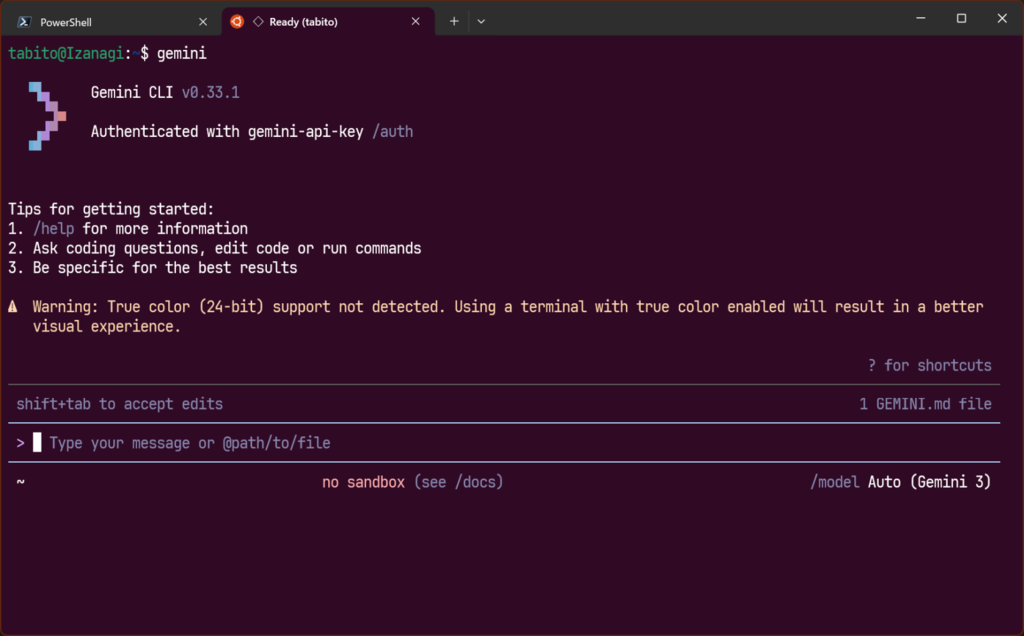Click the Gemini CLI v0.33.1 version text
The image size is (1024, 636).
coord(165,92)
